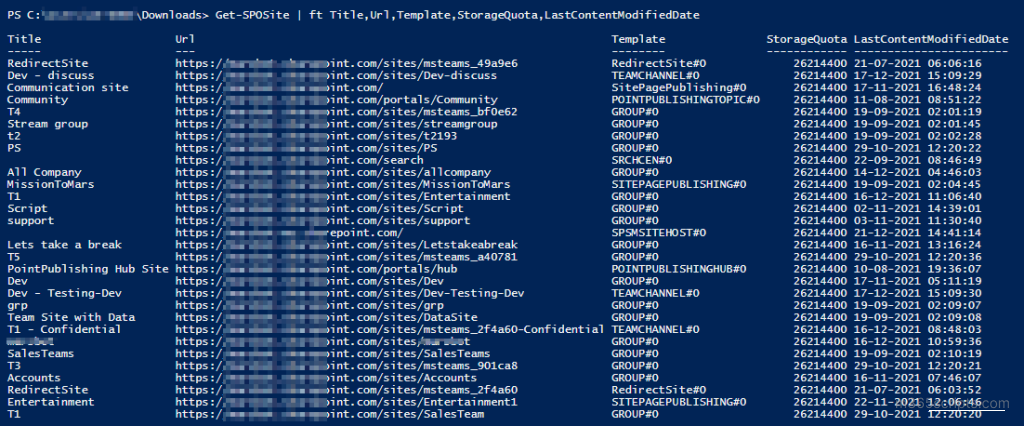Select the PointPublishing Hub Site title

tap(88, 269)
